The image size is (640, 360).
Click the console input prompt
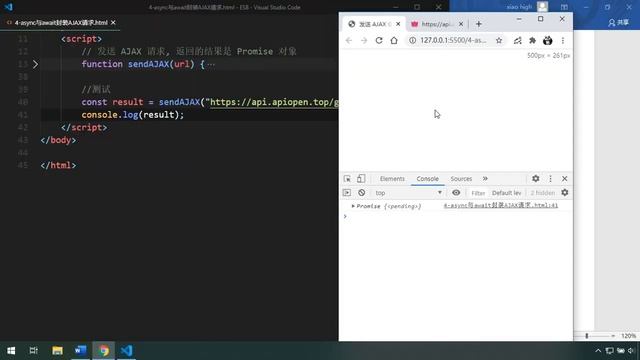[457, 216]
